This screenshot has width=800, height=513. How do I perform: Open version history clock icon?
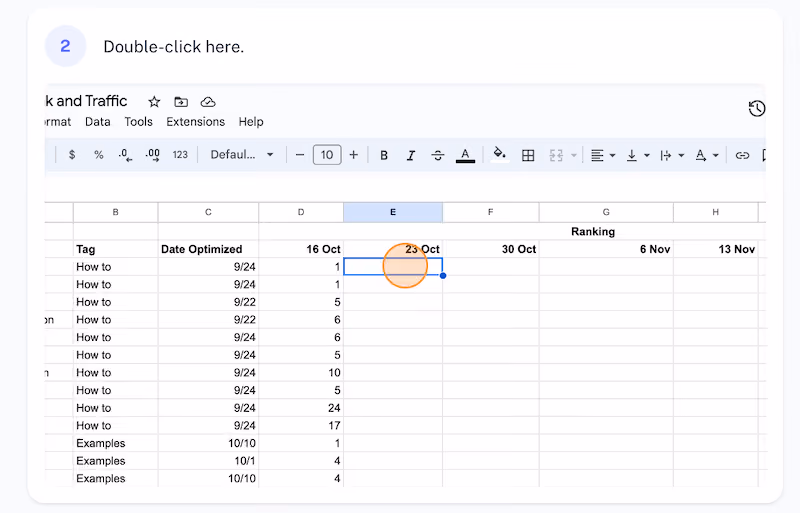coord(757,108)
